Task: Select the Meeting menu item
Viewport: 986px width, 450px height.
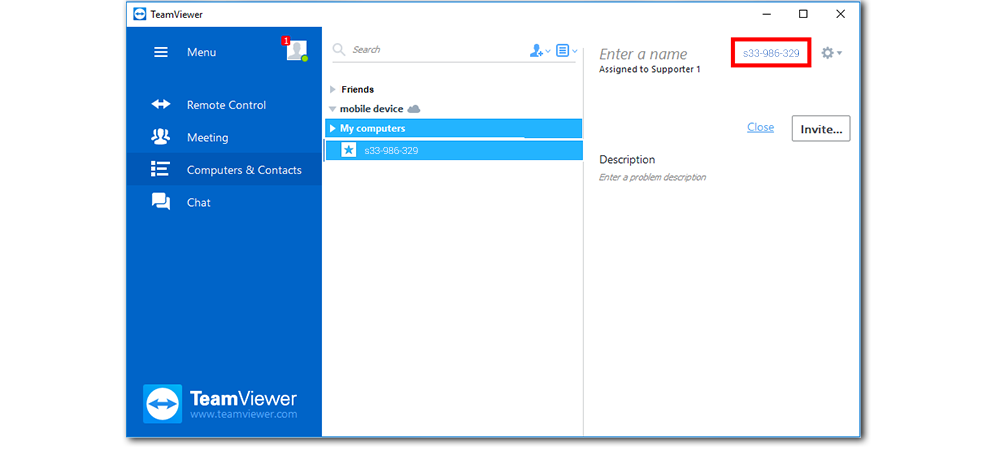Action: (224, 137)
